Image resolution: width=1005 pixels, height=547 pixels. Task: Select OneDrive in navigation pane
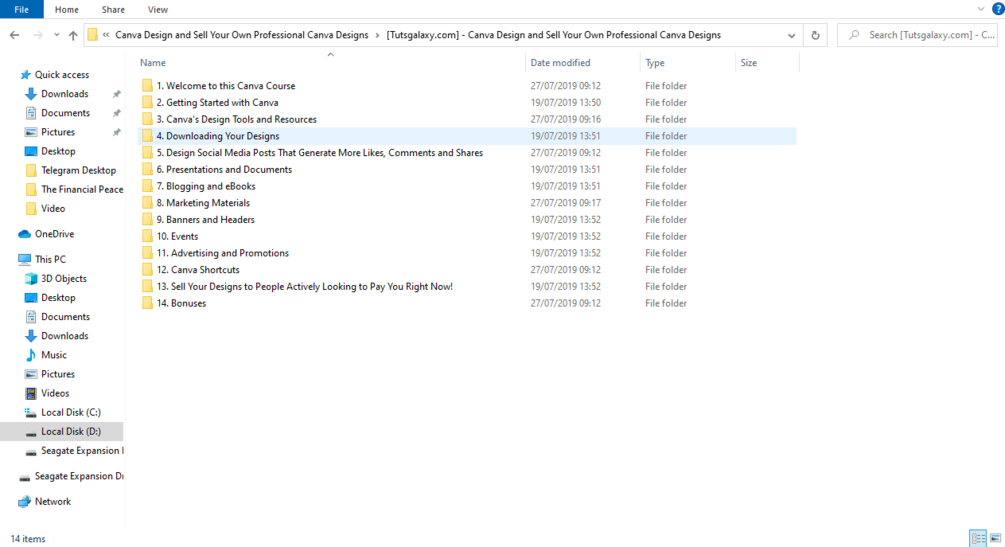[54, 234]
